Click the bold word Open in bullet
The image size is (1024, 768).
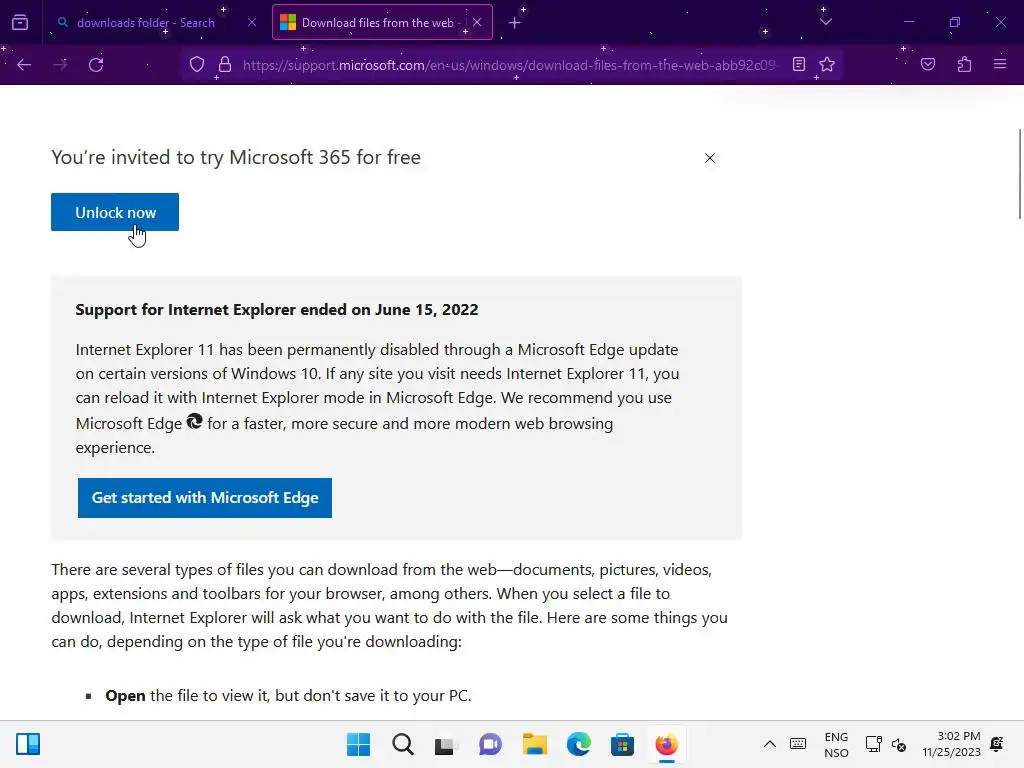coord(125,696)
